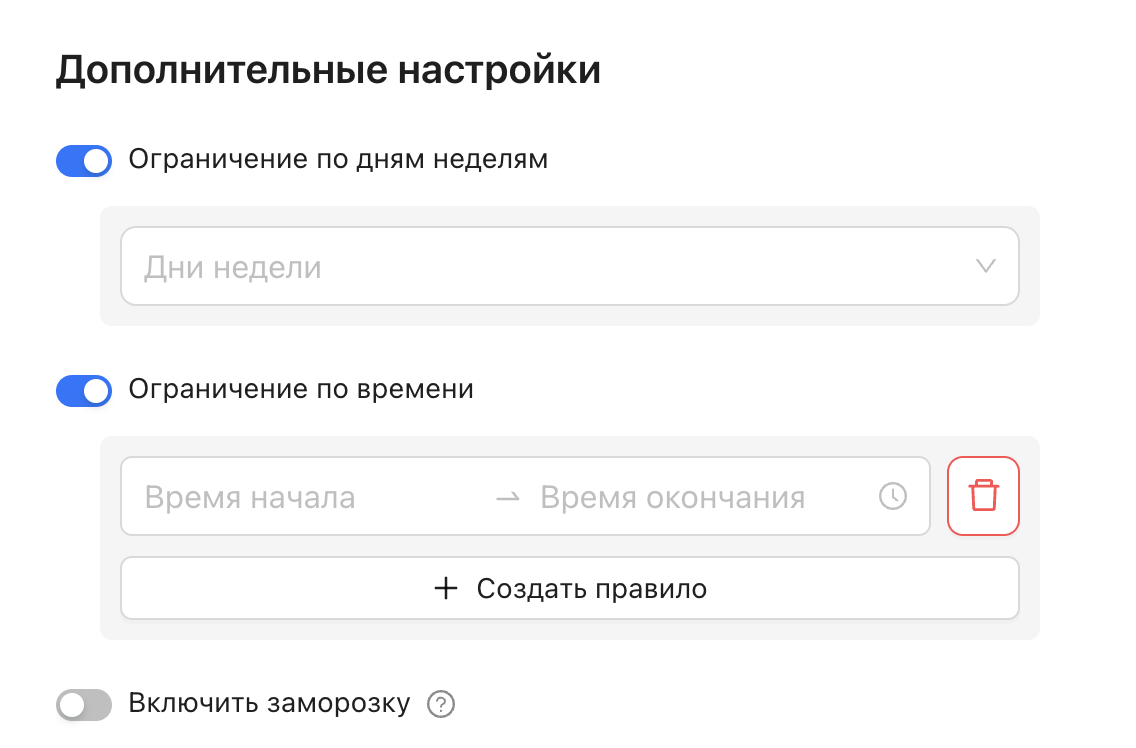
Task: Click the plus icon beside Создать правило
Action: coord(446,588)
